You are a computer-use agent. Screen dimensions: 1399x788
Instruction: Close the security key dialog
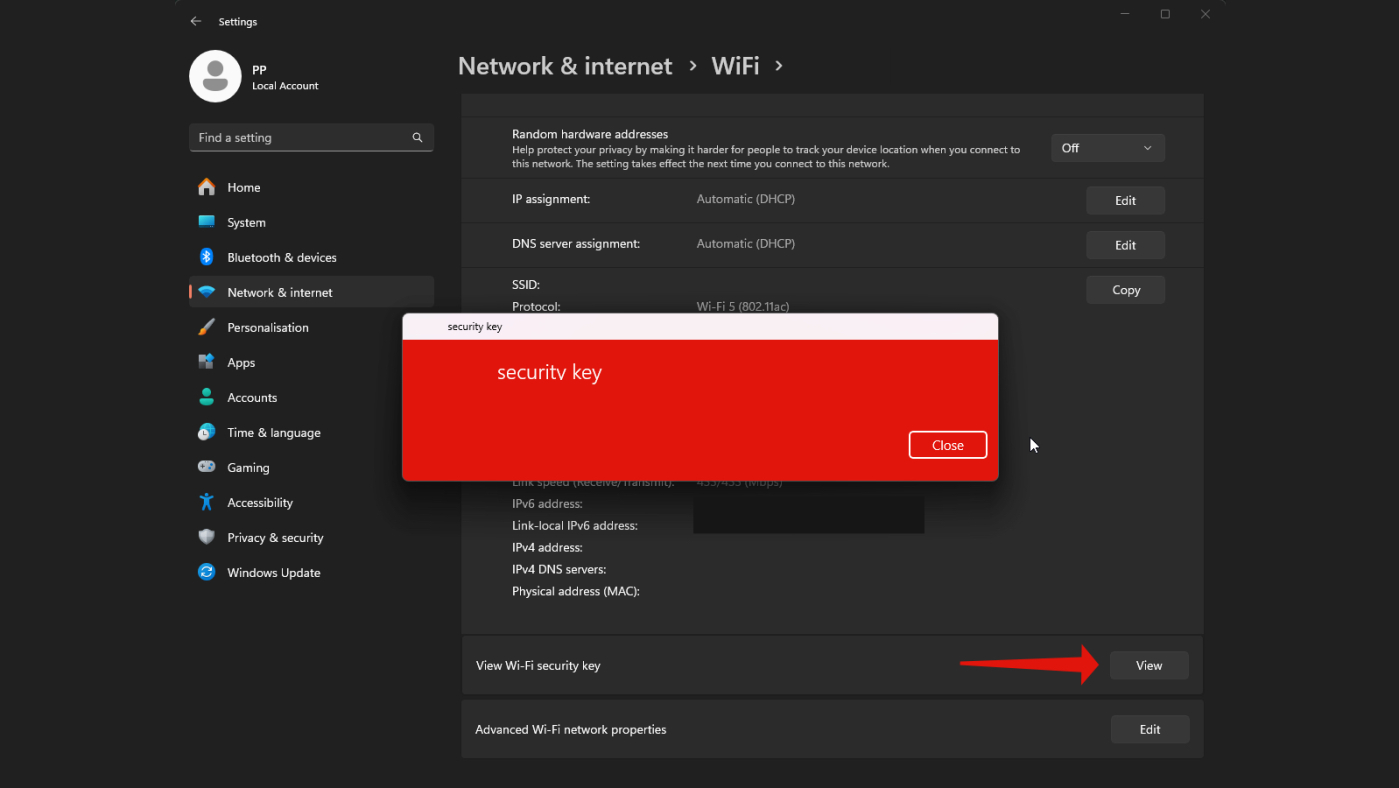point(947,444)
